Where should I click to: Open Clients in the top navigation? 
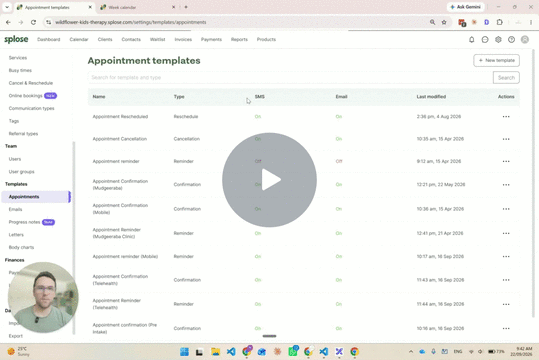click(105, 40)
